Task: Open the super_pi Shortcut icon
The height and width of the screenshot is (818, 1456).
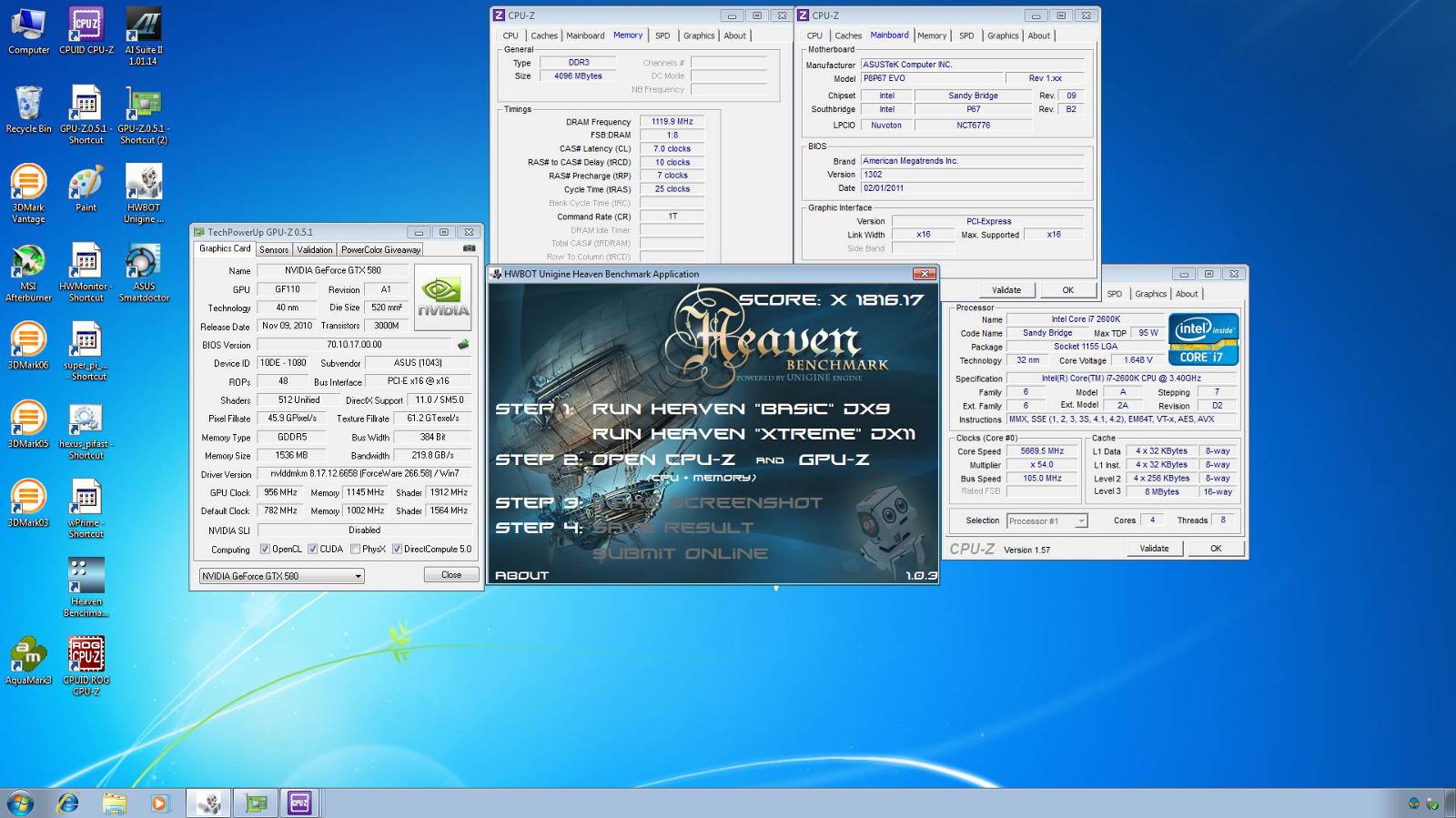Action: pos(86,352)
